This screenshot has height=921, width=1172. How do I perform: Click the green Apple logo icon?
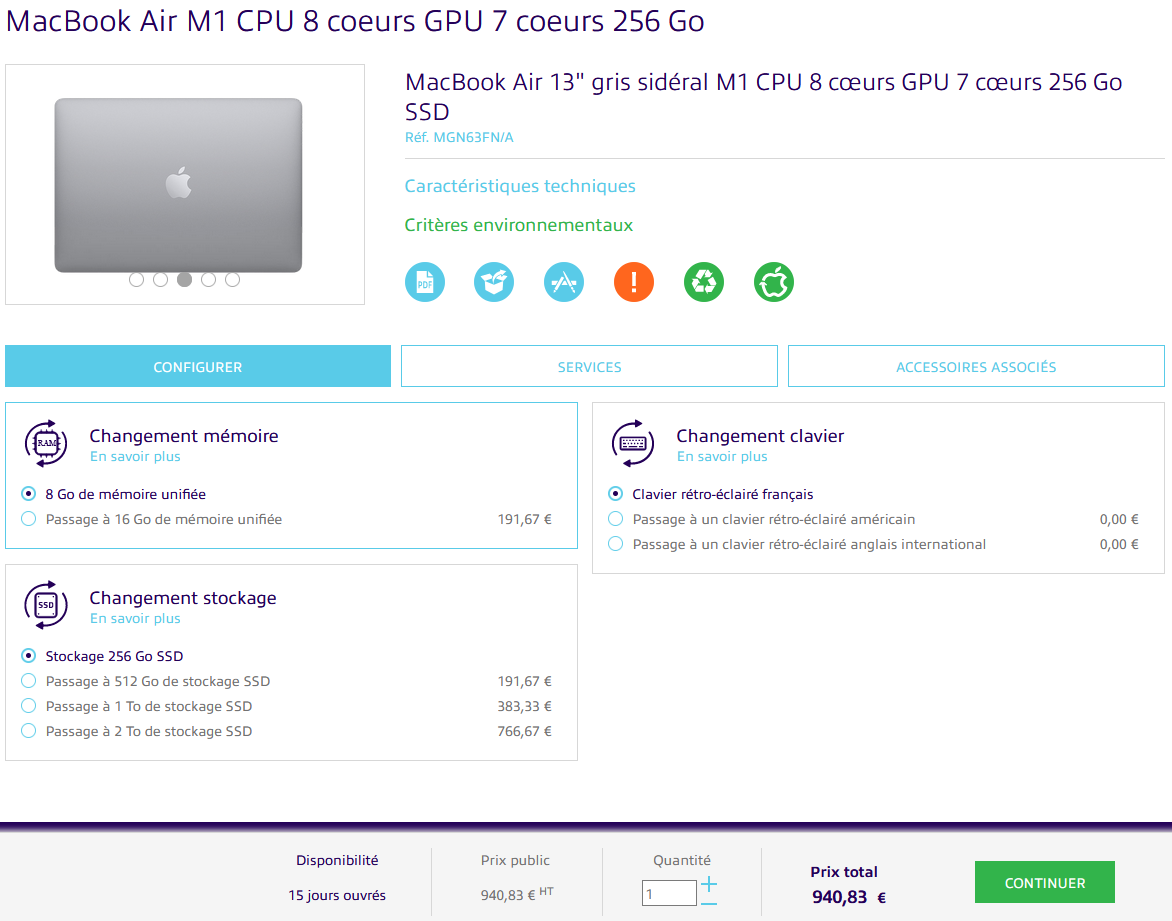(774, 282)
